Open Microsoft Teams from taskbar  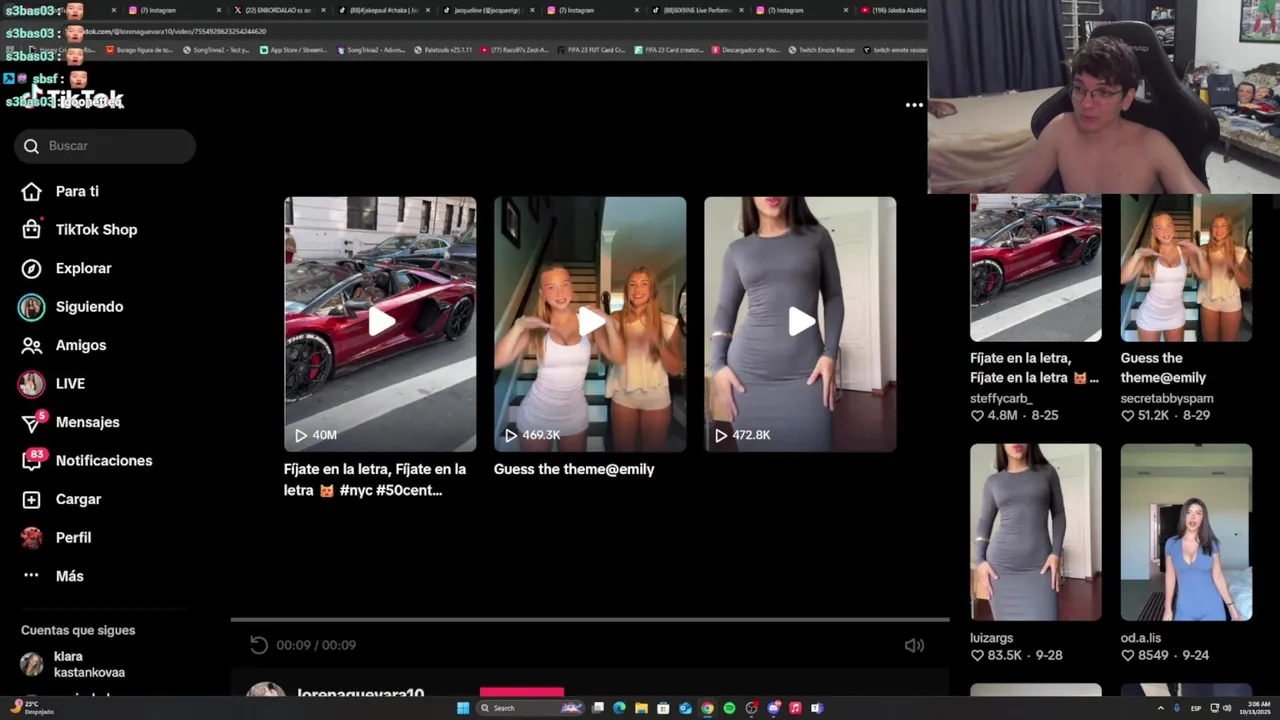pyautogui.click(x=817, y=708)
